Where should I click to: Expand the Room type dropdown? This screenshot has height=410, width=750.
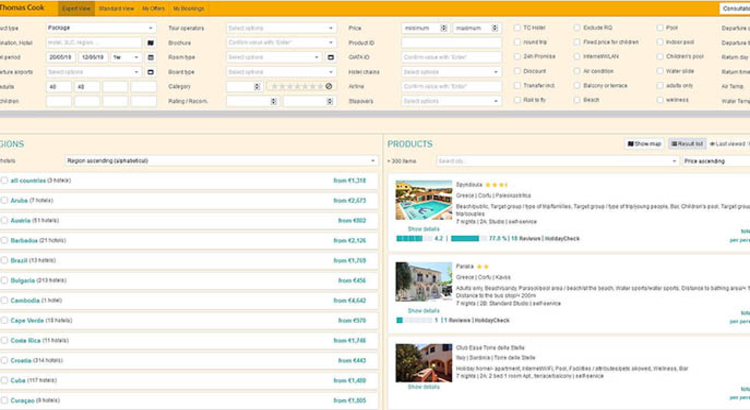[x=274, y=57]
